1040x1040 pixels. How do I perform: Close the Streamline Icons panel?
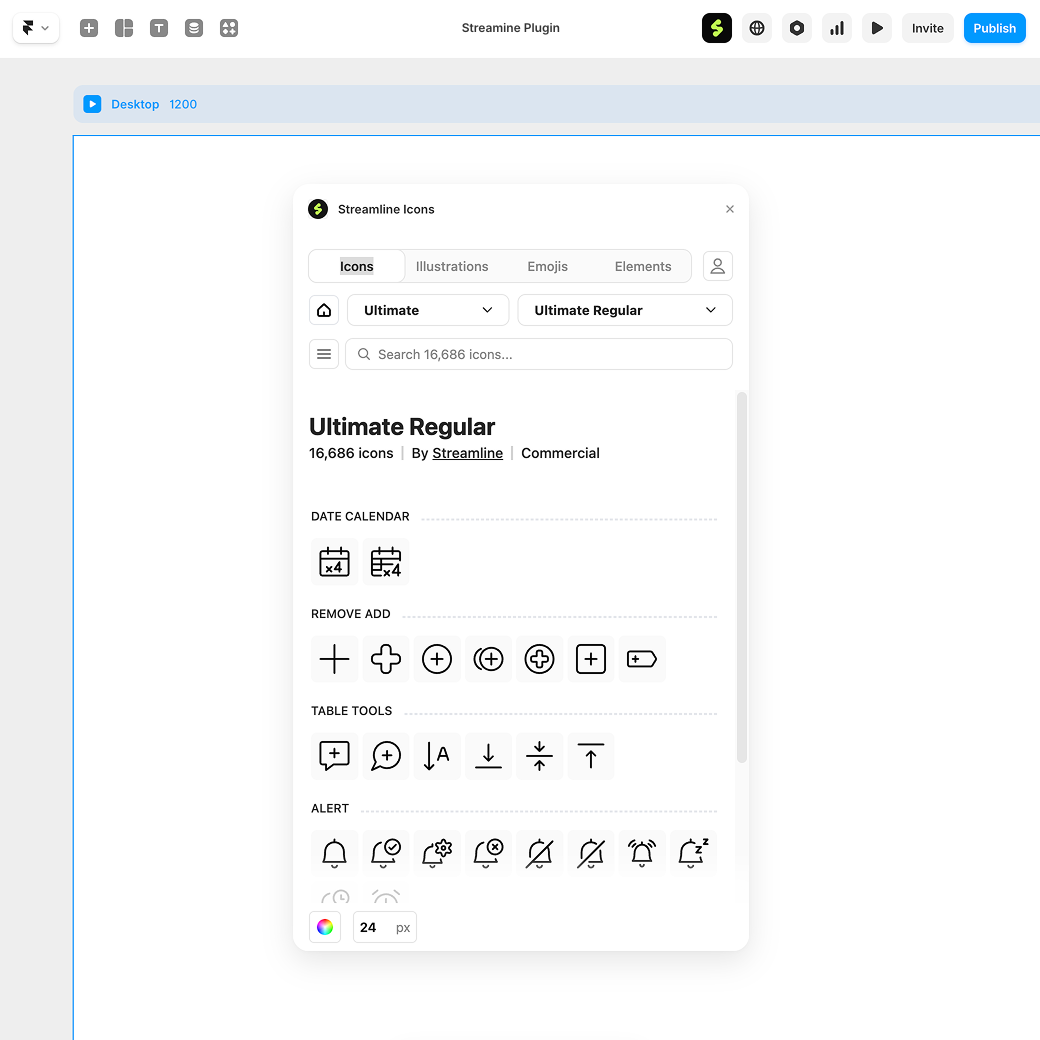[730, 209]
